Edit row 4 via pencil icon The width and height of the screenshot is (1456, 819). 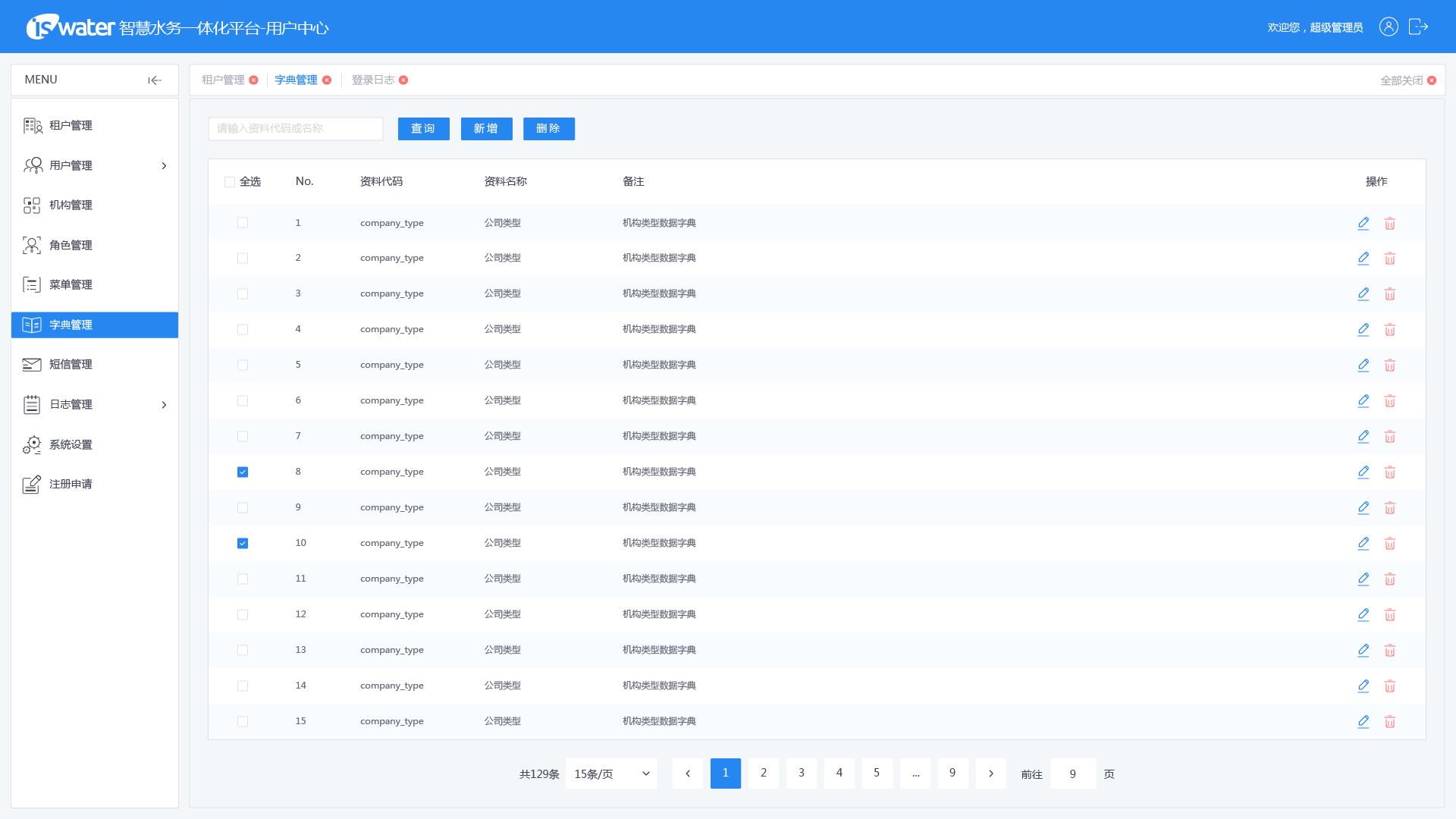point(1363,330)
